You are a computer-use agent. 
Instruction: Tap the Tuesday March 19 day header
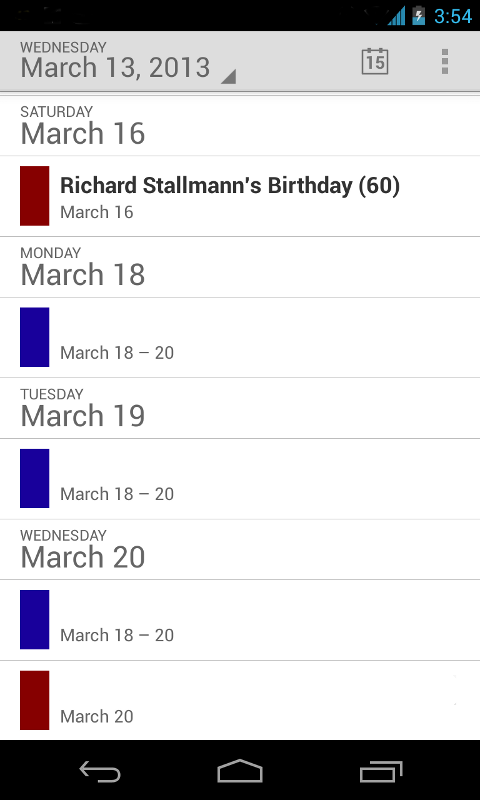[240, 408]
